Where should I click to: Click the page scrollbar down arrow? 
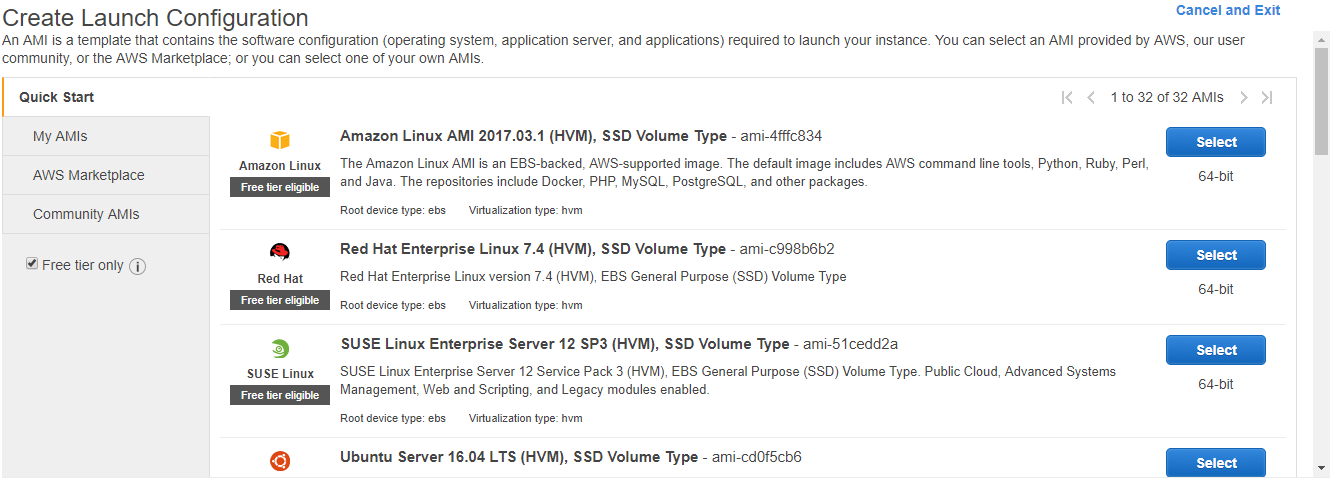click(x=1322, y=468)
